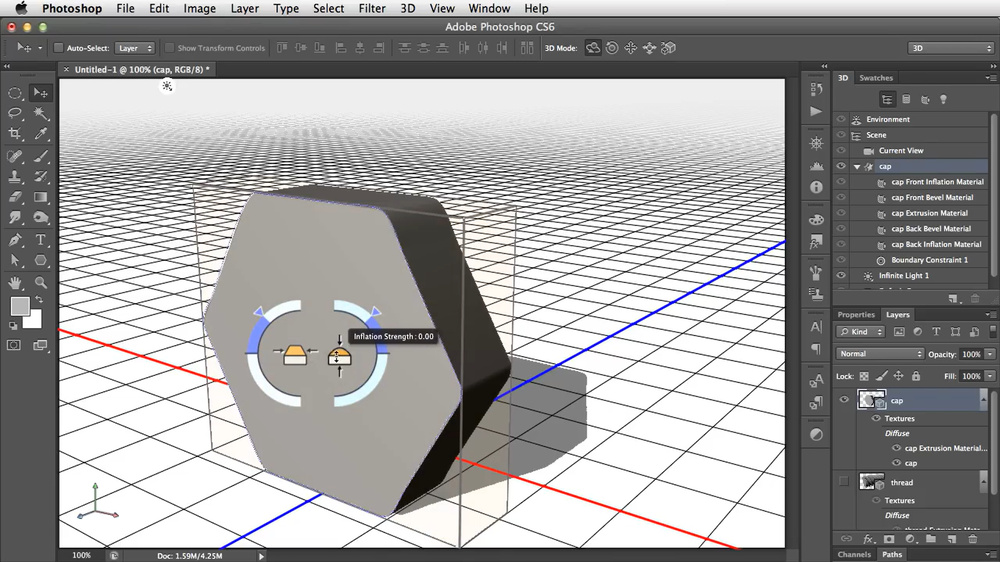Enable the Auto-Select checkbox
Image resolution: width=1000 pixels, height=562 pixels.
click(x=58, y=48)
